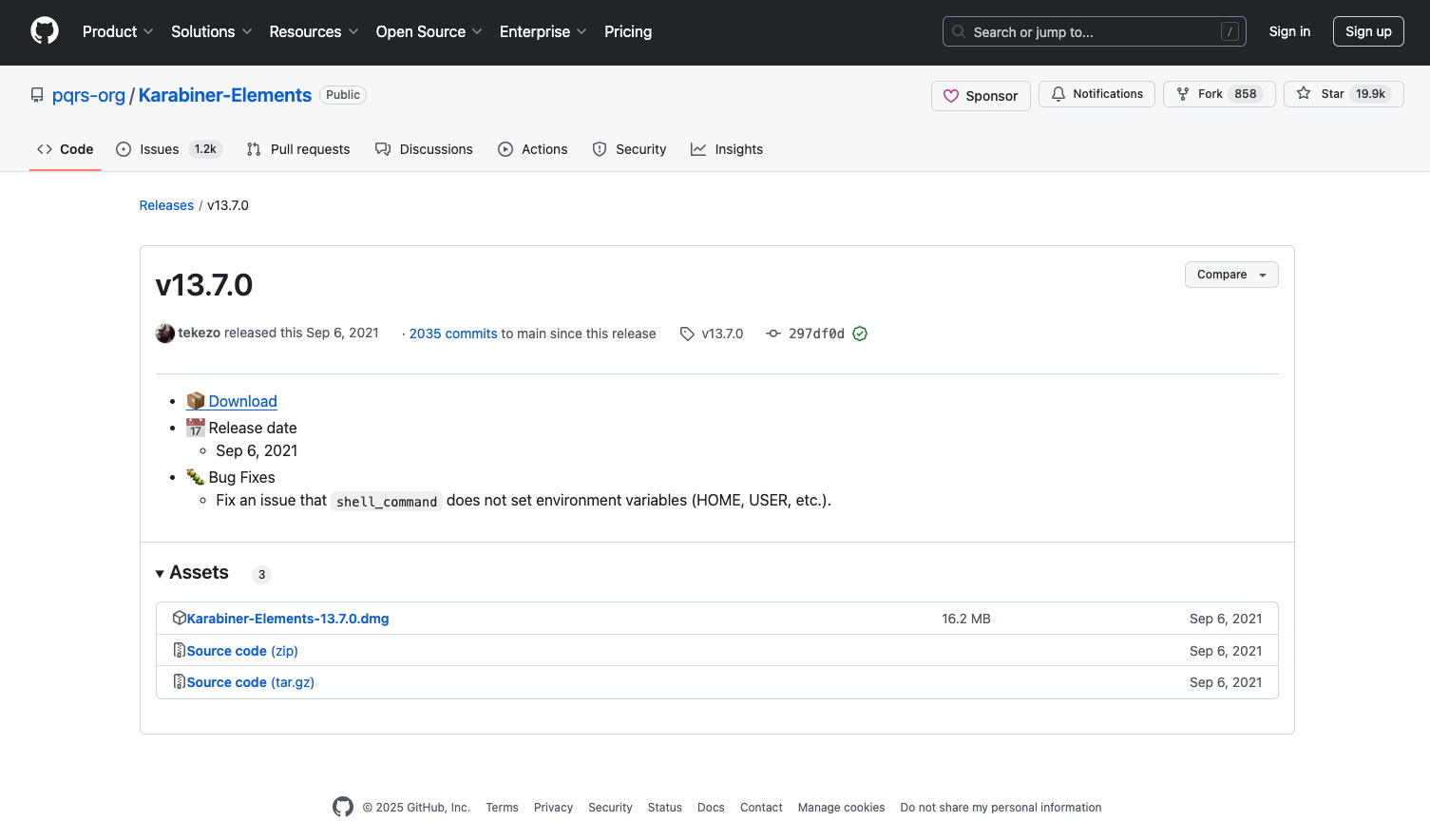Image resolution: width=1430 pixels, height=840 pixels.
Task: Open the Product dropdown menu
Action: pos(118,31)
